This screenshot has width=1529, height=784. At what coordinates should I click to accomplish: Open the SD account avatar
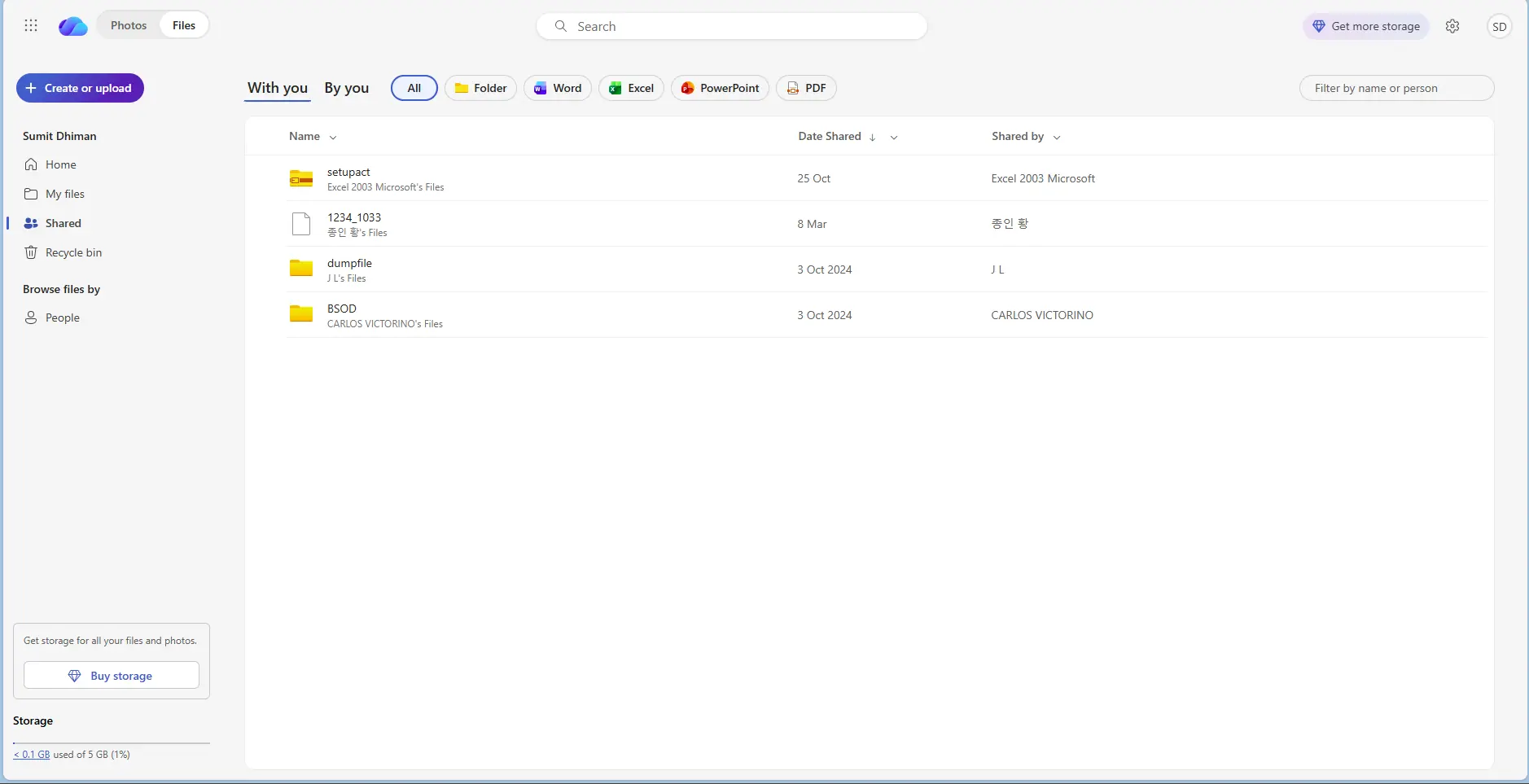click(1500, 27)
